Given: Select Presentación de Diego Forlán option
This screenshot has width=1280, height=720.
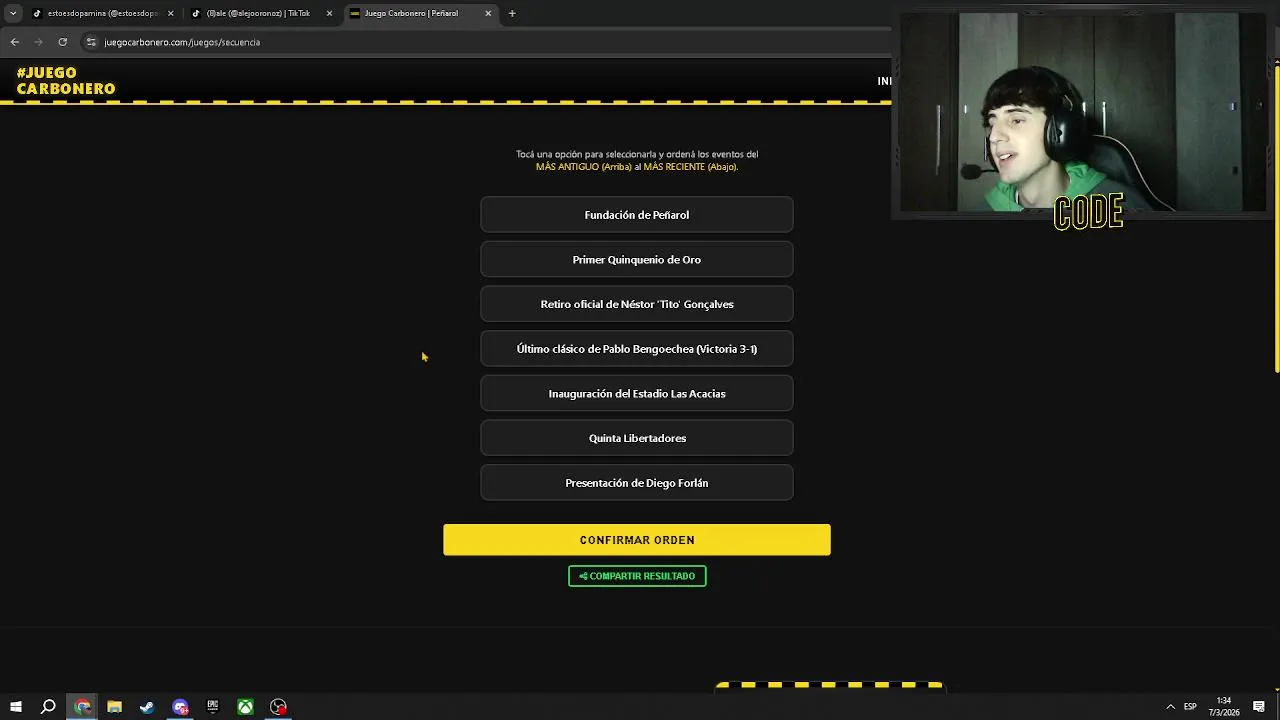Looking at the screenshot, I should (637, 483).
